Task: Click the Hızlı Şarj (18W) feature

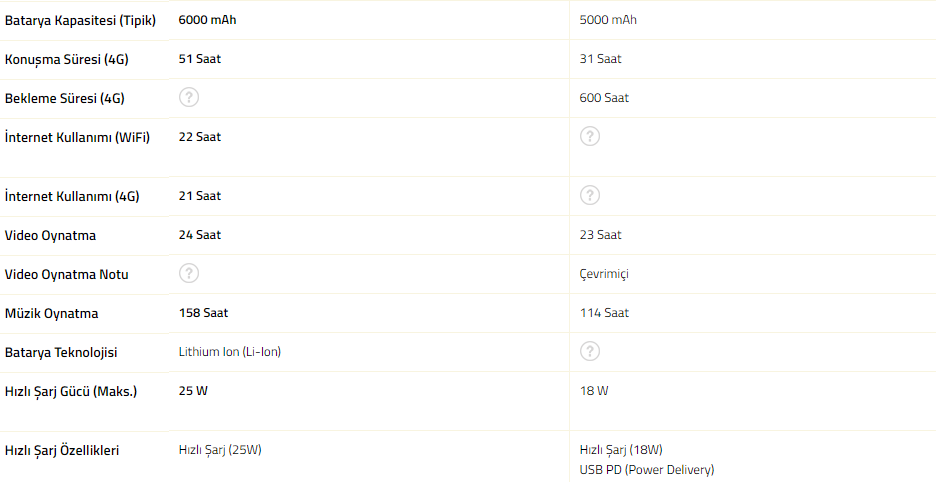Action: 621,450
